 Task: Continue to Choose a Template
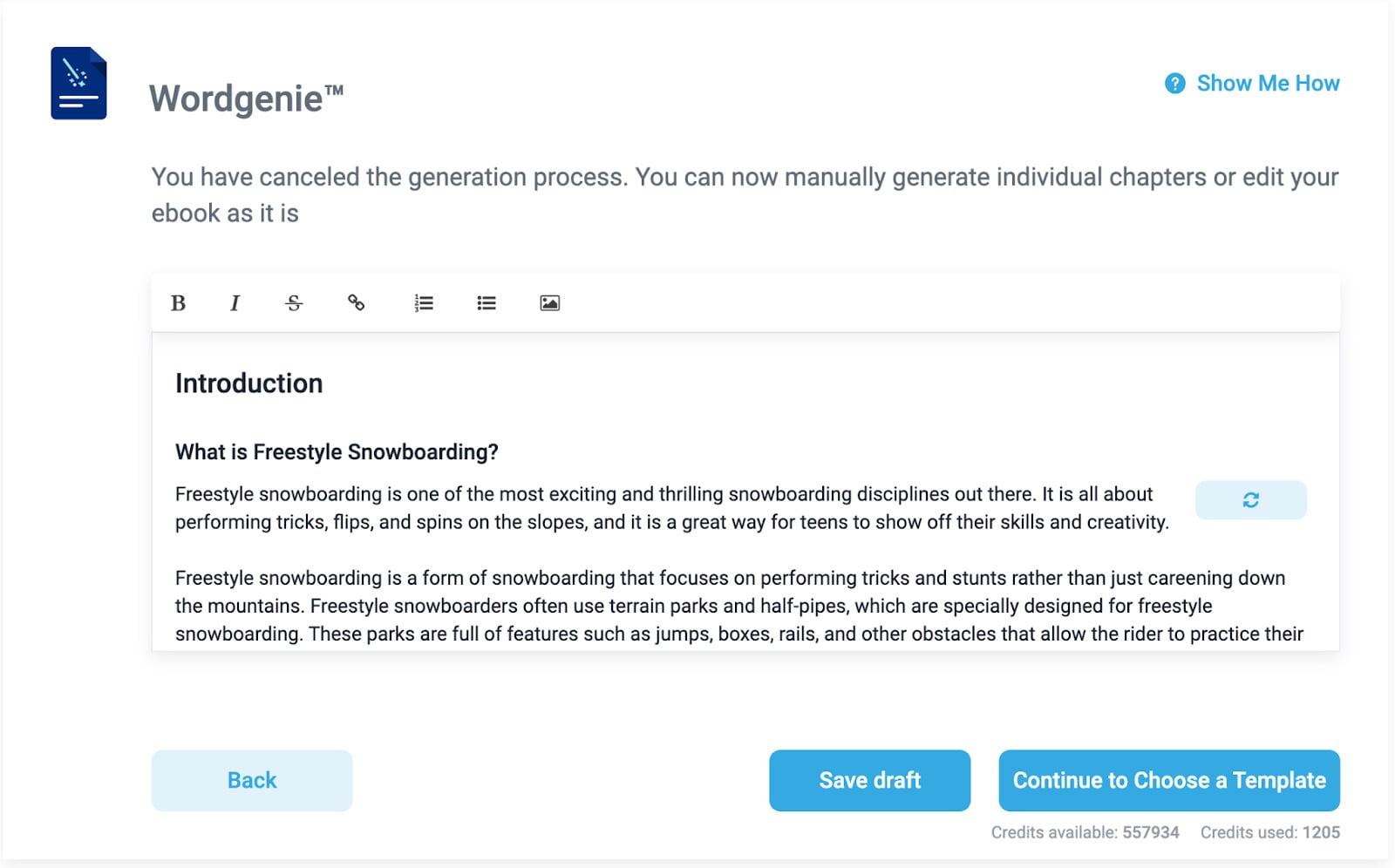click(x=1168, y=780)
